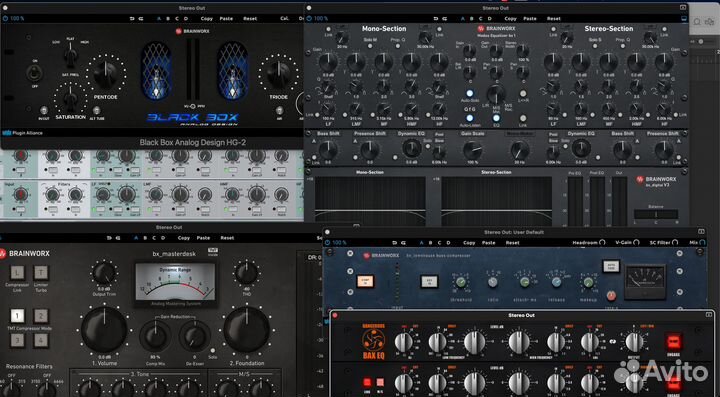
Task: Select TMT Compressor Mode 3 in bx_masterdesk
Action: [x=17, y=340]
